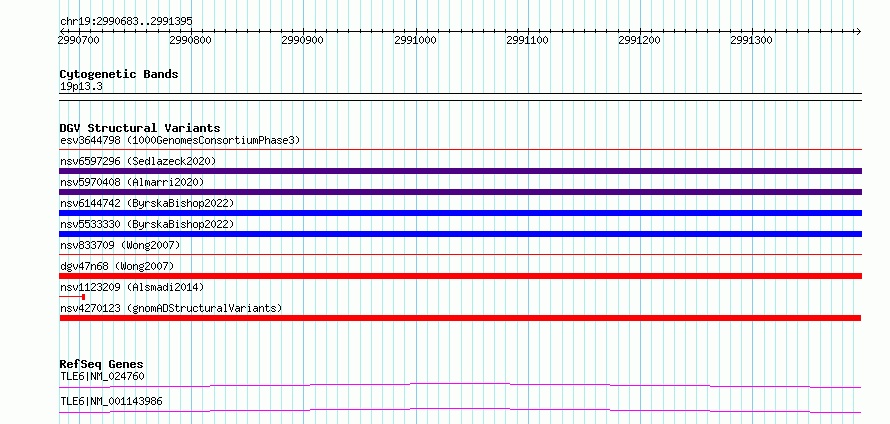The height and width of the screenshot is (424, 890).
Task: Select the purple nsv5970408 Almarri2020 bar
Action: [460, 192]
